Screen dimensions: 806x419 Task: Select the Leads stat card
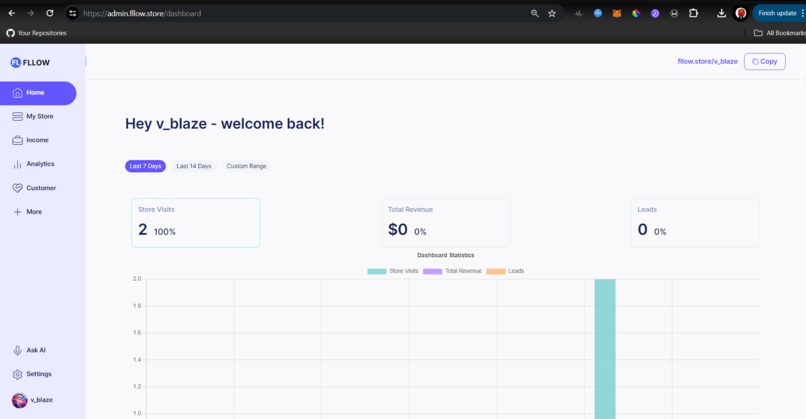coord(695,223)
